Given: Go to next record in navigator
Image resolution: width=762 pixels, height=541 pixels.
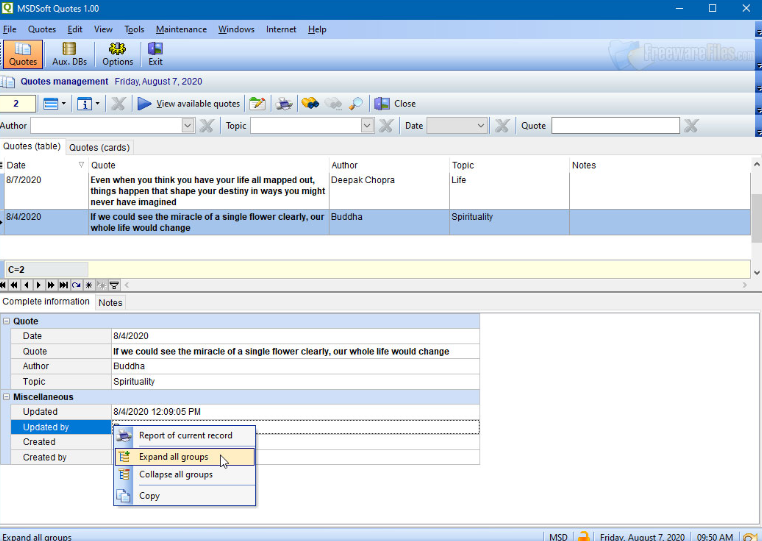Looking at the screenshot, I should pyautogui.click(x=38, y=285).
